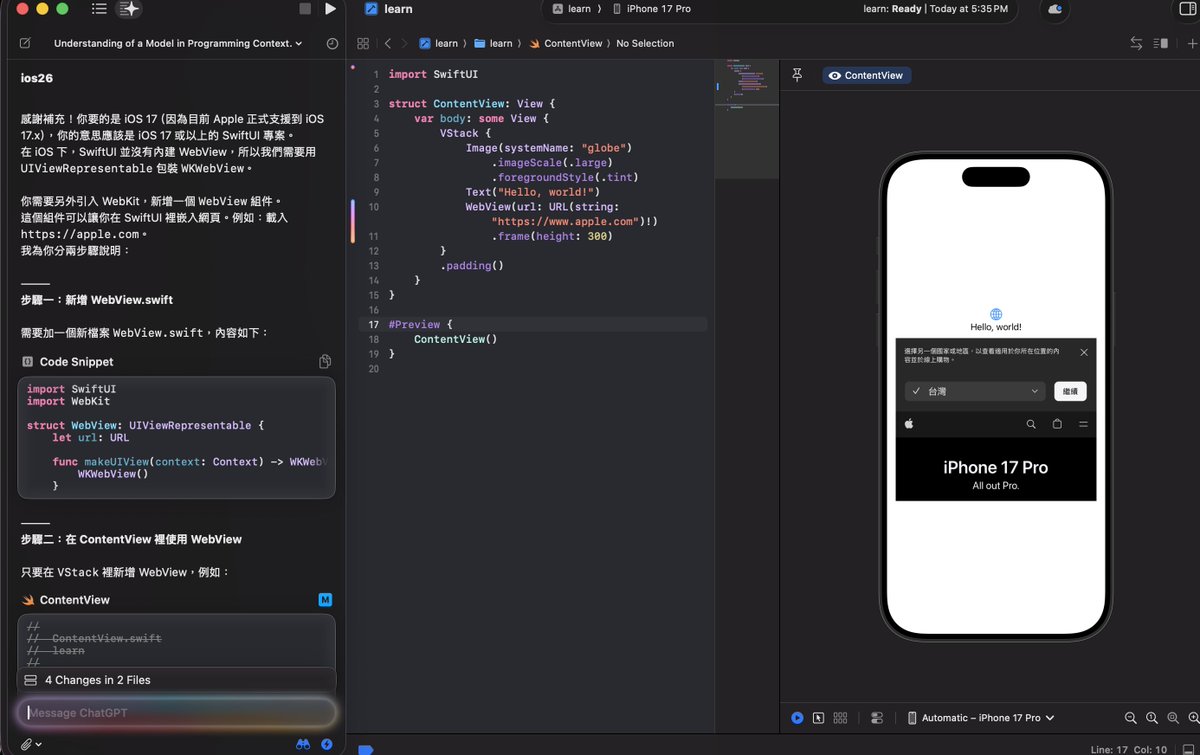Viewport: 1200px width, 755px height.
Task: Select learn project in jump bar
Action: tap(438, 44)
